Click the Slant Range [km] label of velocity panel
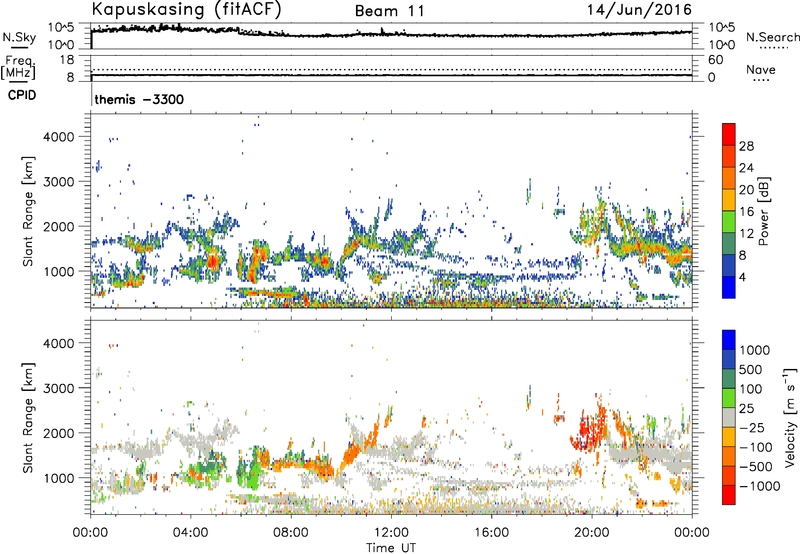This screenshot has height=554, width=800. point(28,418)
